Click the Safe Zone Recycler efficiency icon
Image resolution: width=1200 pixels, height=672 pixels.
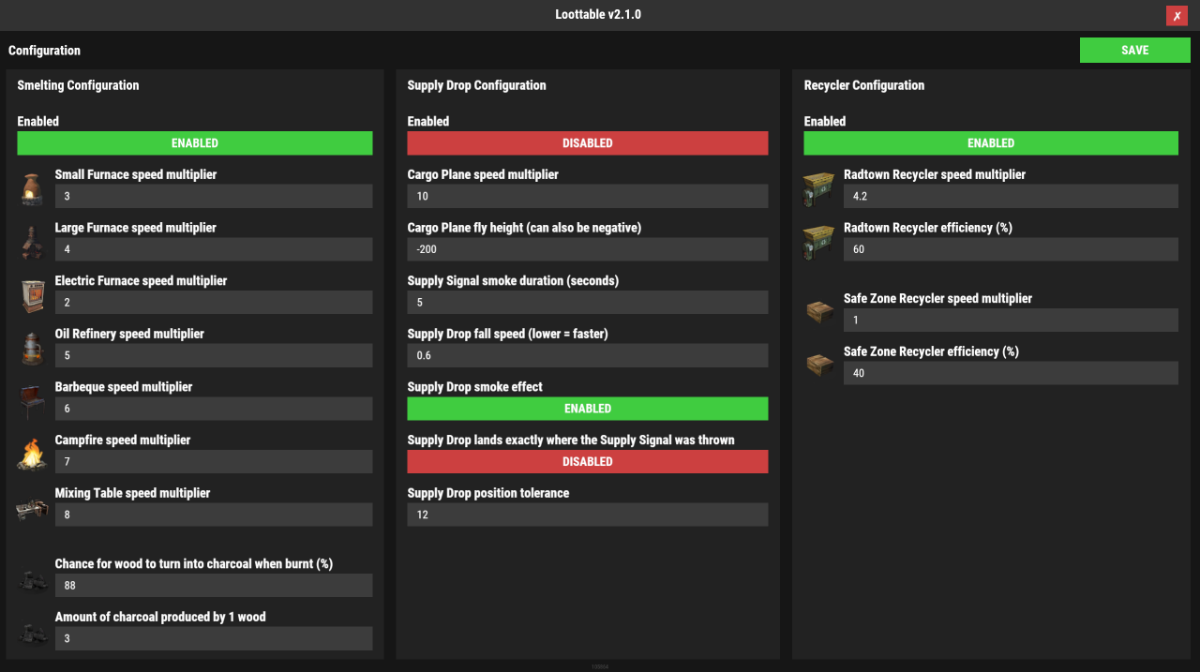pyautogui.click(x=819, y=365)
